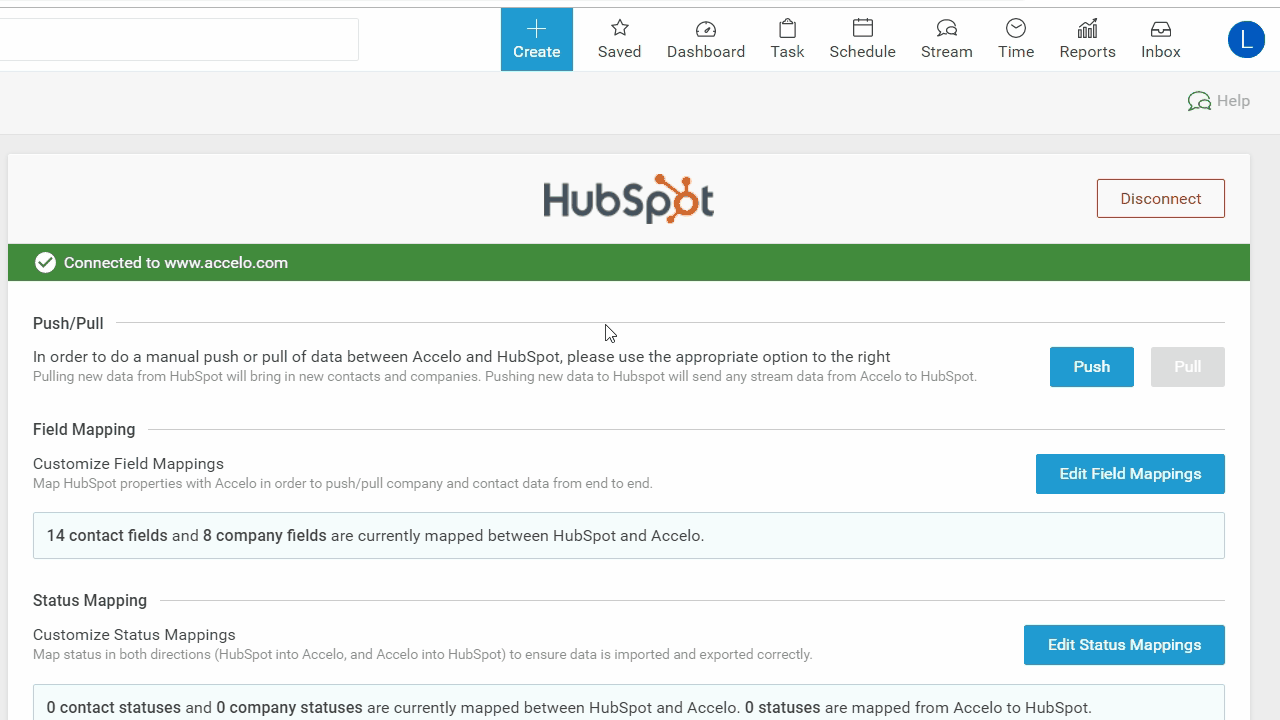This screenshot has height=720, width=1280.
Task: Disconnect the HubSpot integration
Action: coord(1160,199)
